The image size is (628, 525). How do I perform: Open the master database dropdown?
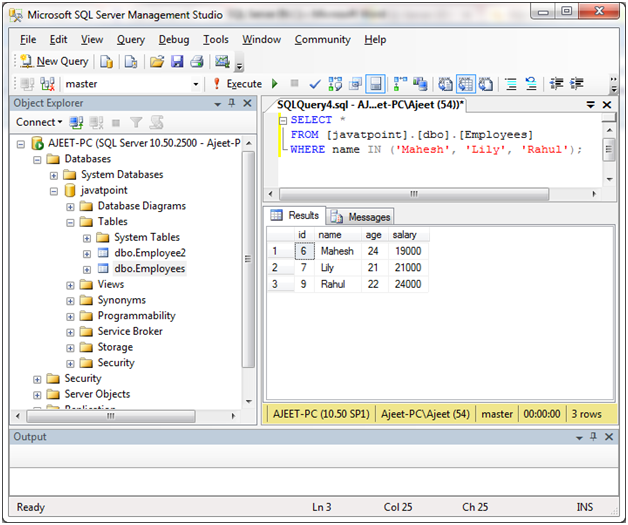195,84
